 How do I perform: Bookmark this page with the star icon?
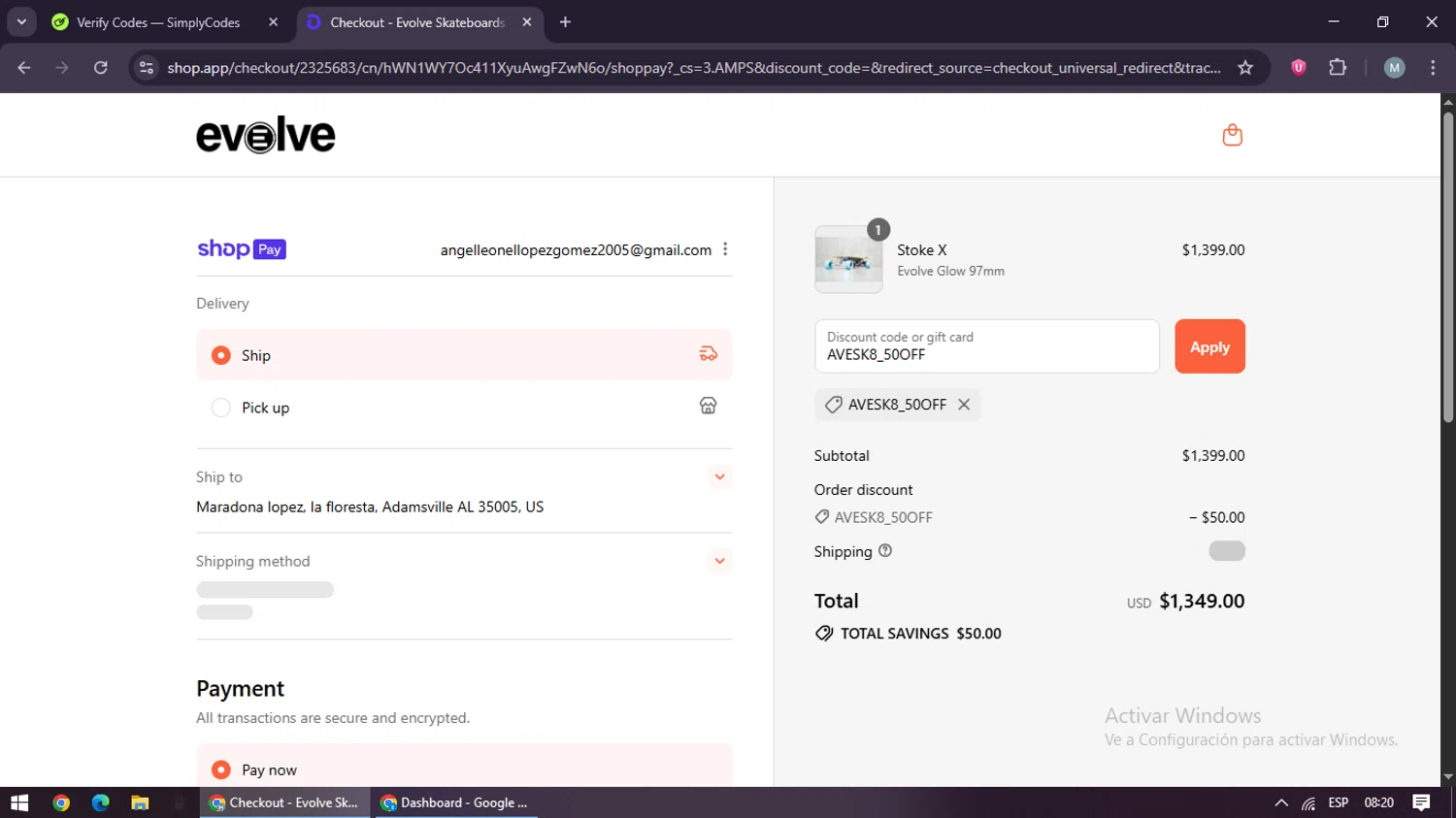[x=1245, y=68]
